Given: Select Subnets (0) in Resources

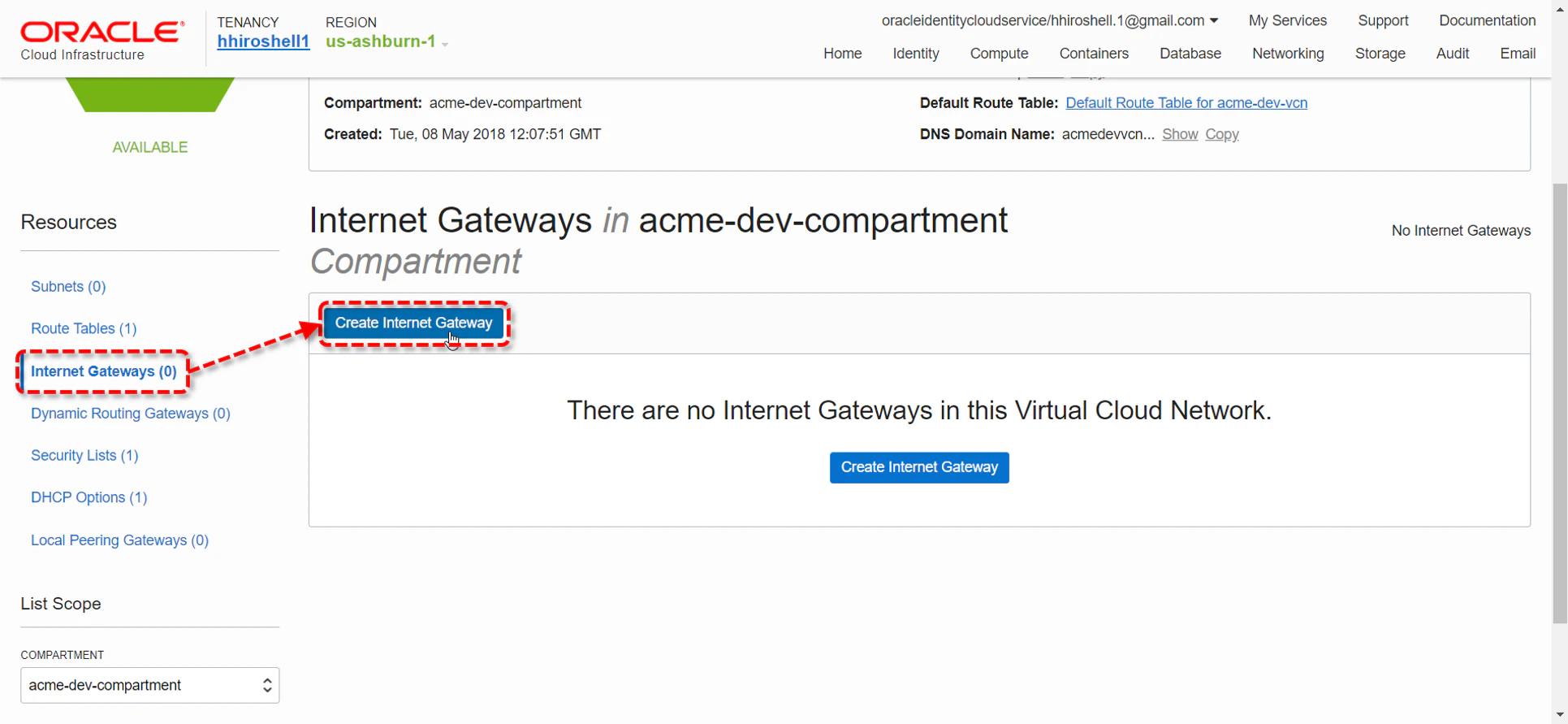Looking at the screenshot, I should pos(68,287).
